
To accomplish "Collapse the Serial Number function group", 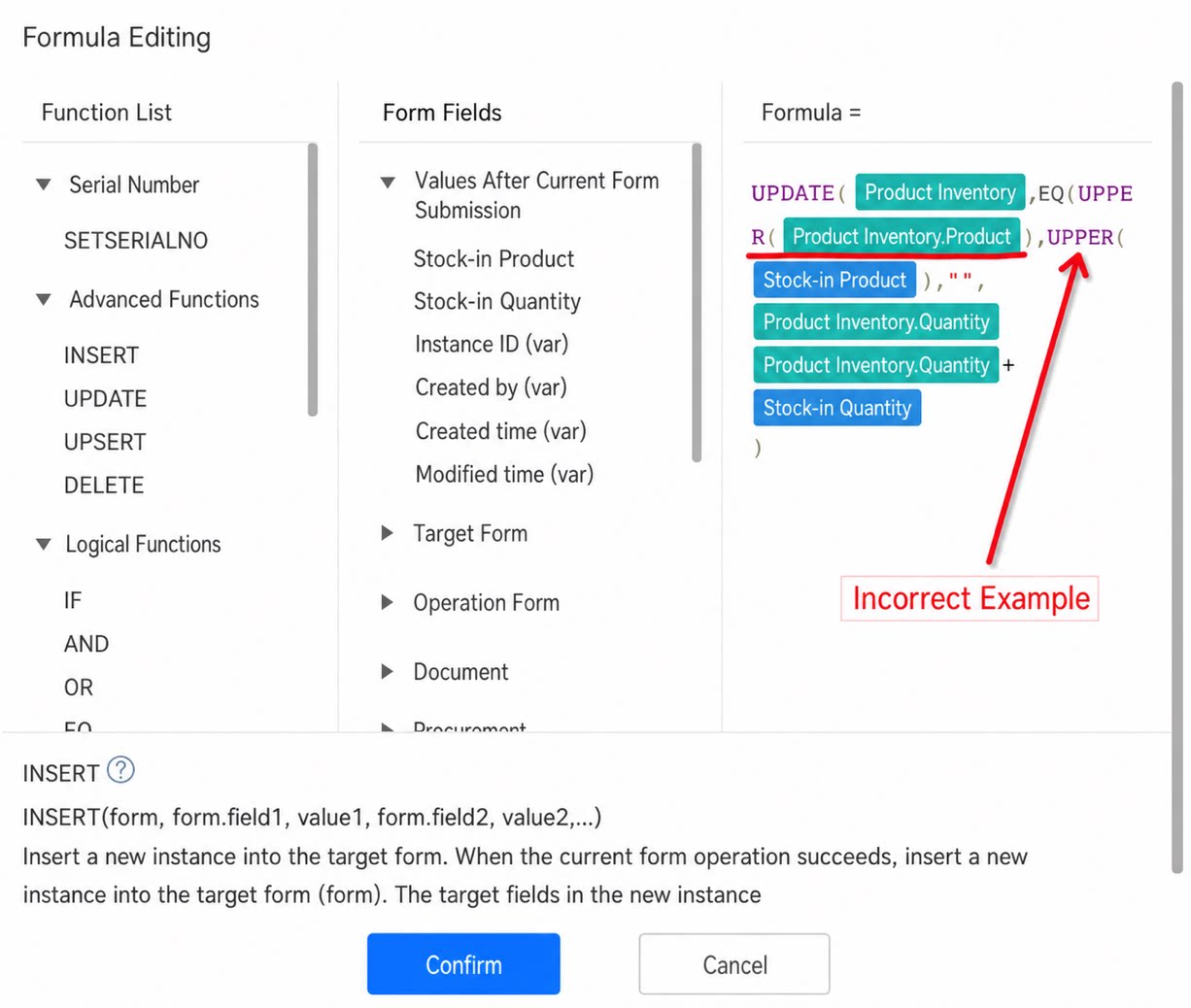I will [x=44, y=185].
